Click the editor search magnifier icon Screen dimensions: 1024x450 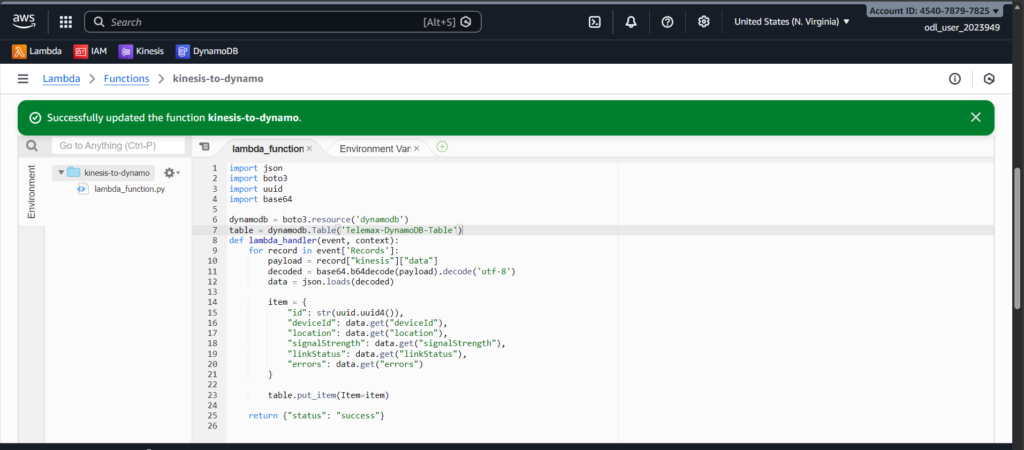(32, 146)
